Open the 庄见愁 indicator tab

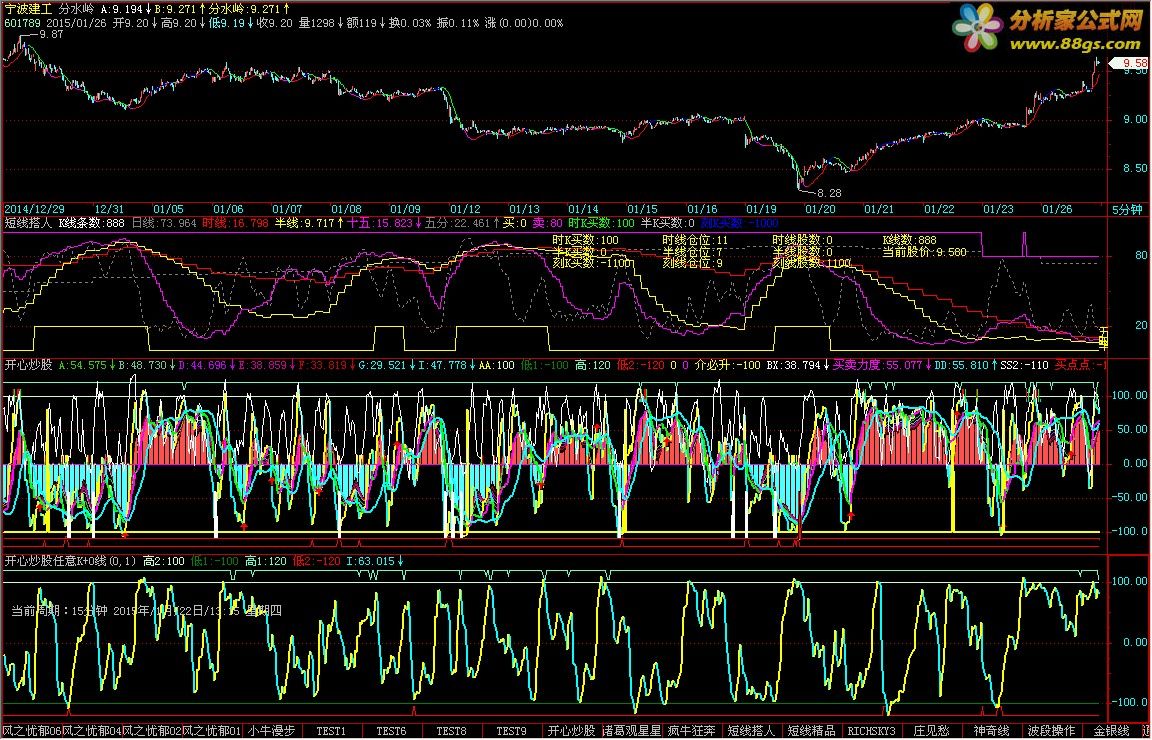(x=932, y=731)
